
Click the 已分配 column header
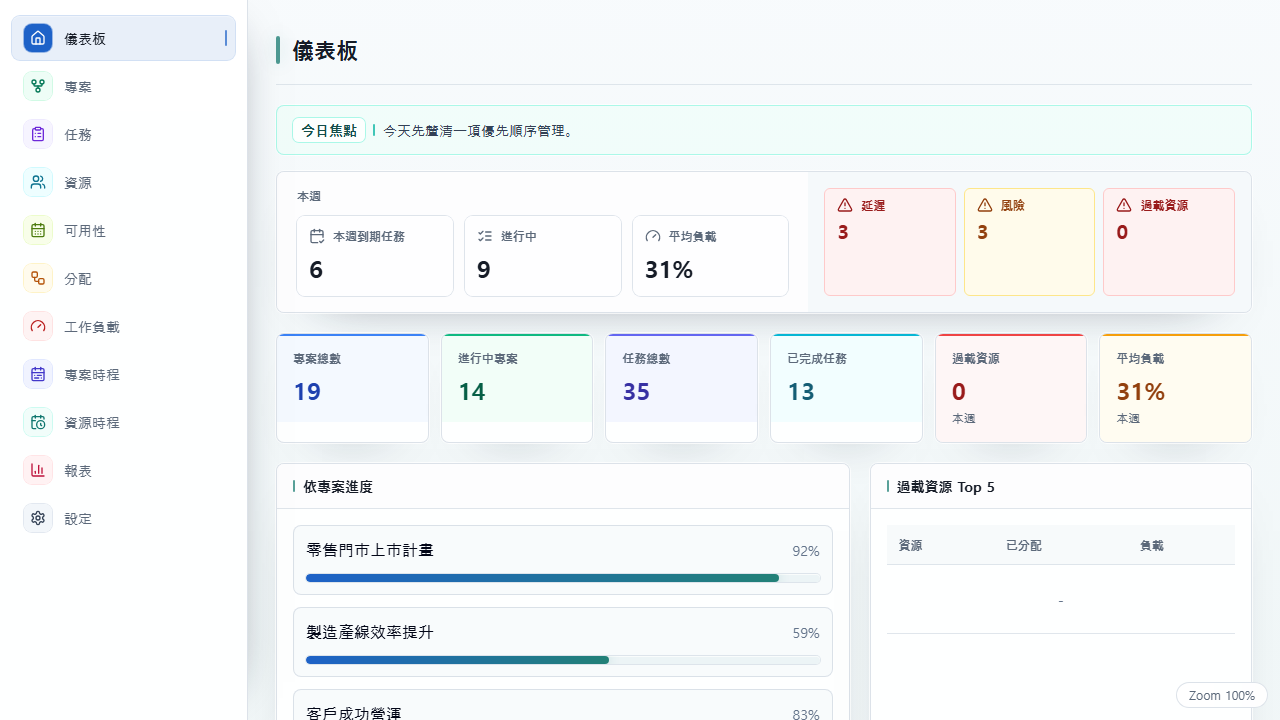tap(1024, 545)
